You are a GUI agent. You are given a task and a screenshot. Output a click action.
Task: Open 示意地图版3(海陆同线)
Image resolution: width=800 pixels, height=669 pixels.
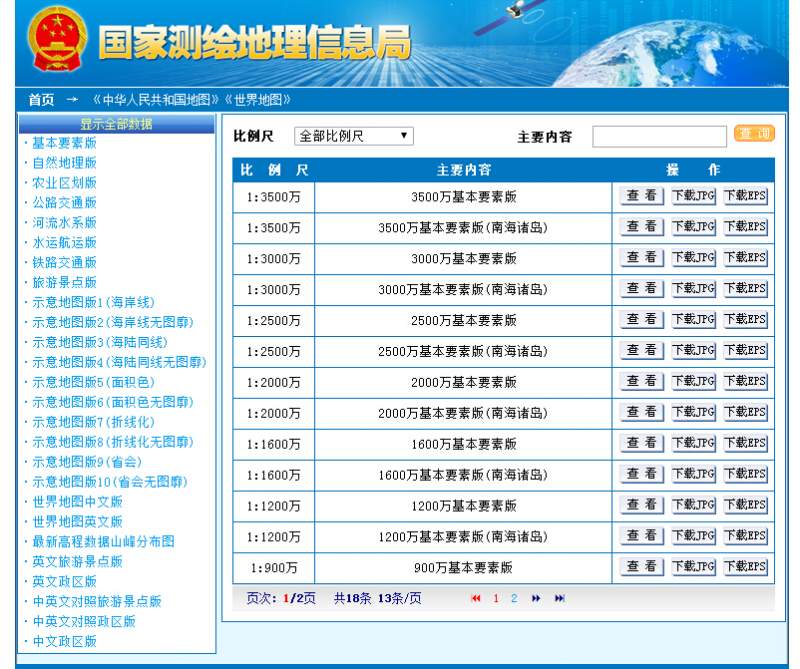100,342
